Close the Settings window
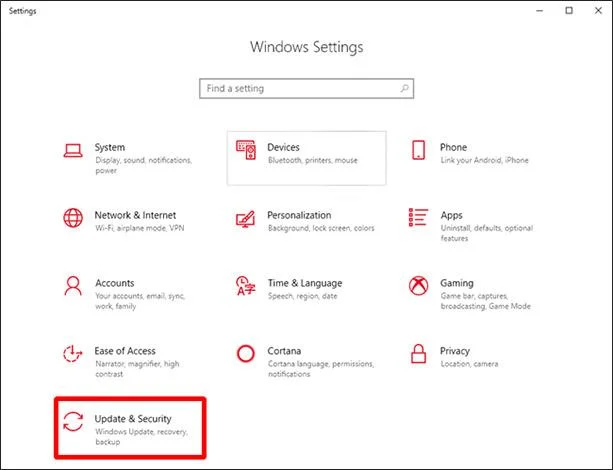Image resolution: width=613 pixels, height=470 pixels. 599,11
